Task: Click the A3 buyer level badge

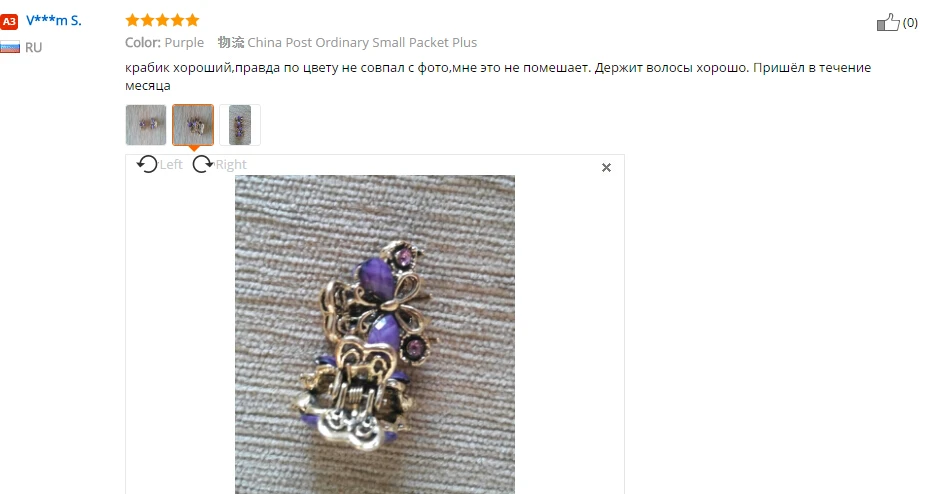Action: pyautogui.click(x=9, y=22)
